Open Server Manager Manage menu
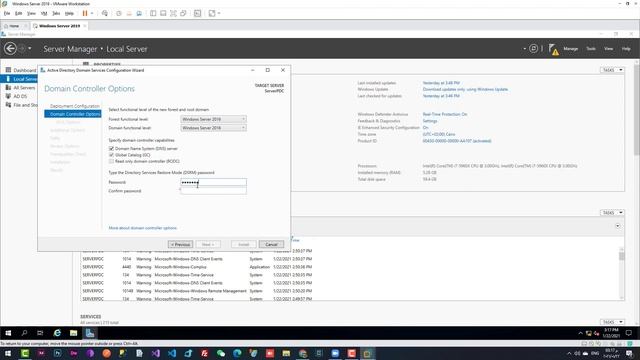640x360 pixels. point(571,49)
